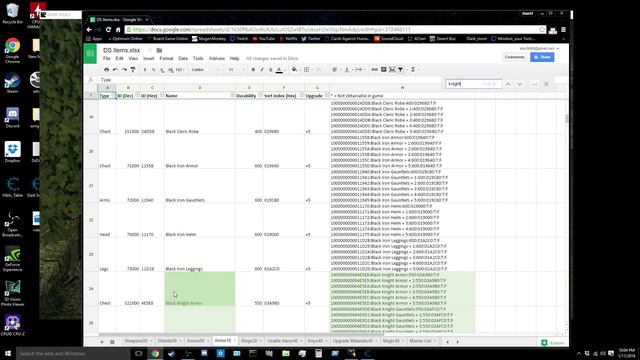
Task: Click the Explore button at bottom right
Action: click(553, 343)
